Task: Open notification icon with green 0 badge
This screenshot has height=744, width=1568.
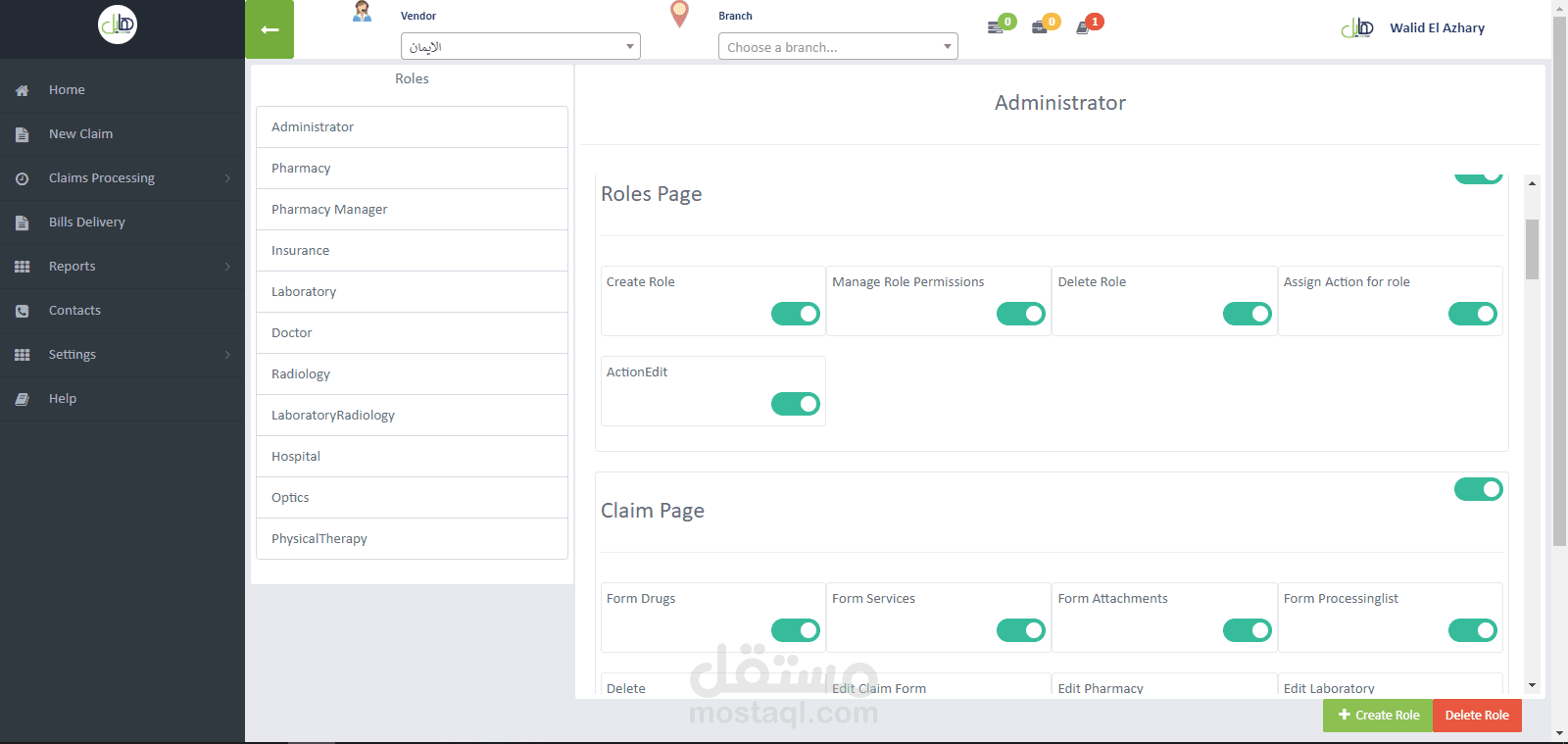Action: click(1001, 25)
